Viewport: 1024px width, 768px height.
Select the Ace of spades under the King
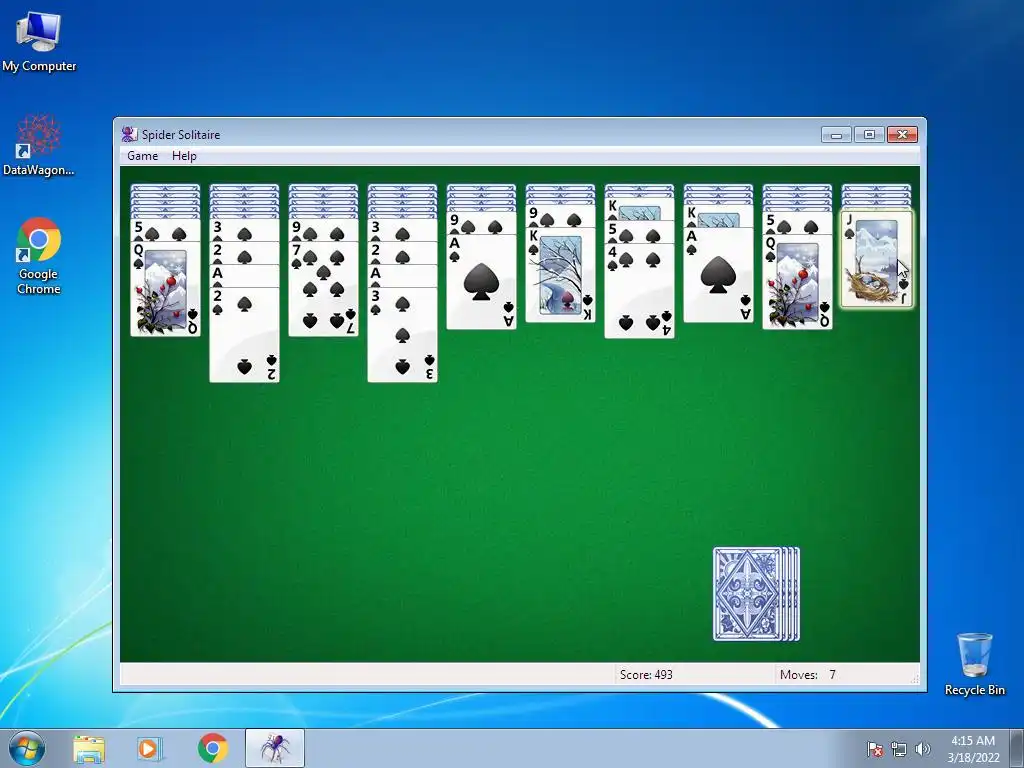tap(718, 275)
